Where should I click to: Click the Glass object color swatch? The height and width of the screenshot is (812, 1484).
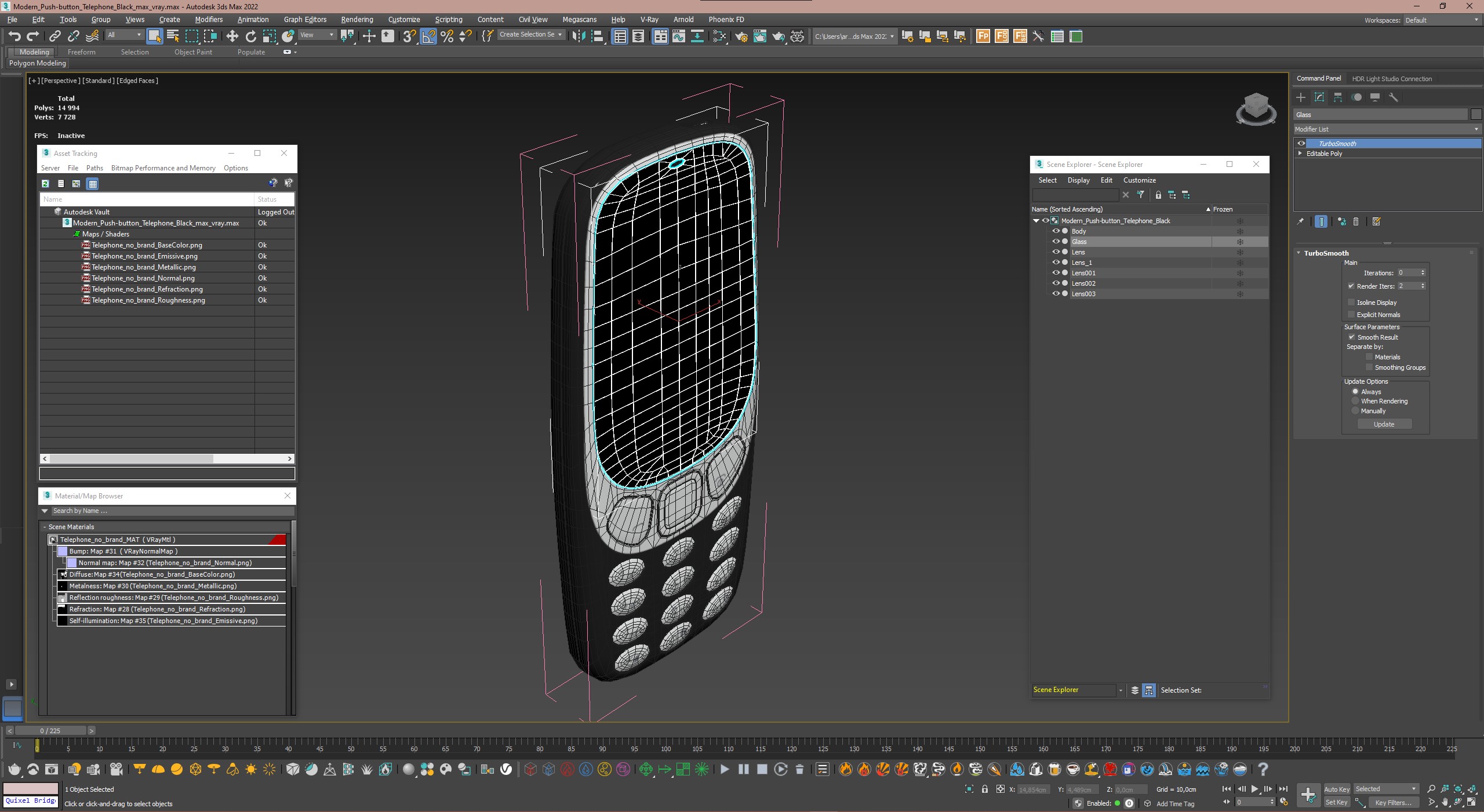pos(1476,115)
